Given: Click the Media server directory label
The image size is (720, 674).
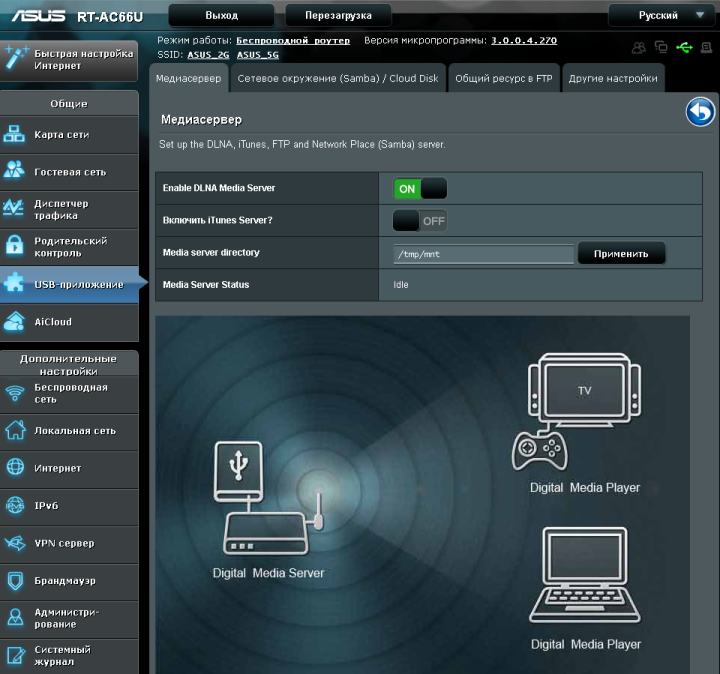Looking at the screenshot, I should coord(211,252).
